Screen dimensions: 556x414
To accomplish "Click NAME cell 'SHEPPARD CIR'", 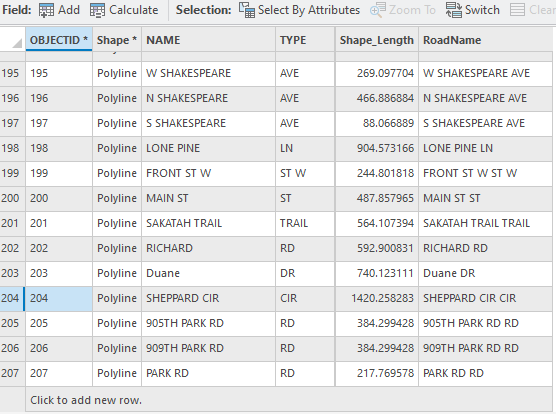I will pyautogui.click(x=208, y=298).
